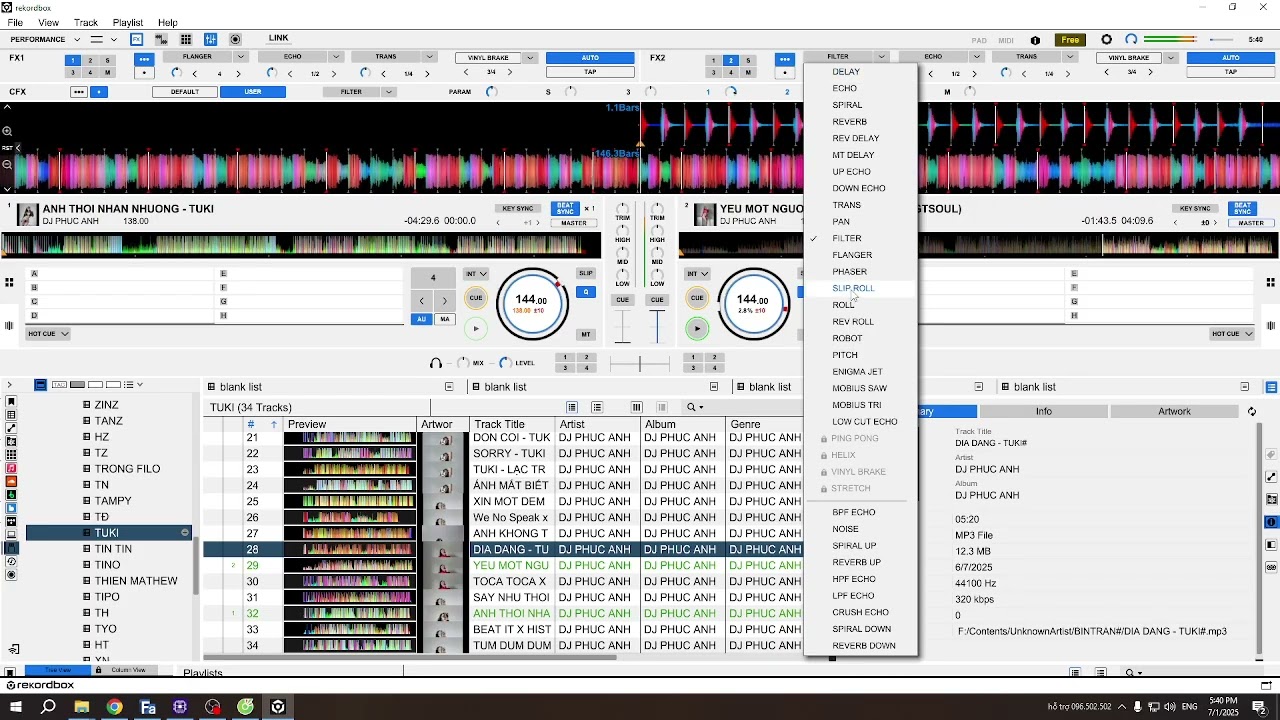The height and width of the screenshot is (720, 1280).
Task: Open the settings gear in top bar
Action: tap(1106, 40)
